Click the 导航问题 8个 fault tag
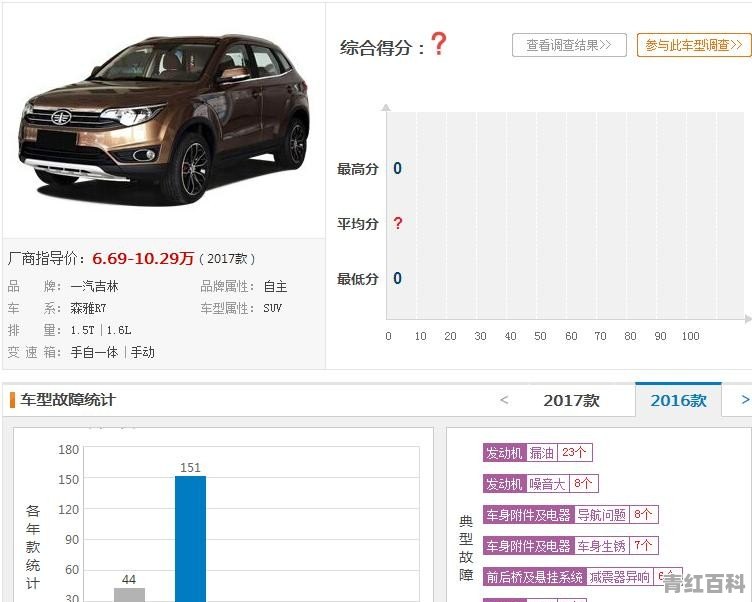The height and width of the screenshot is (602, 752). (571, 515)
